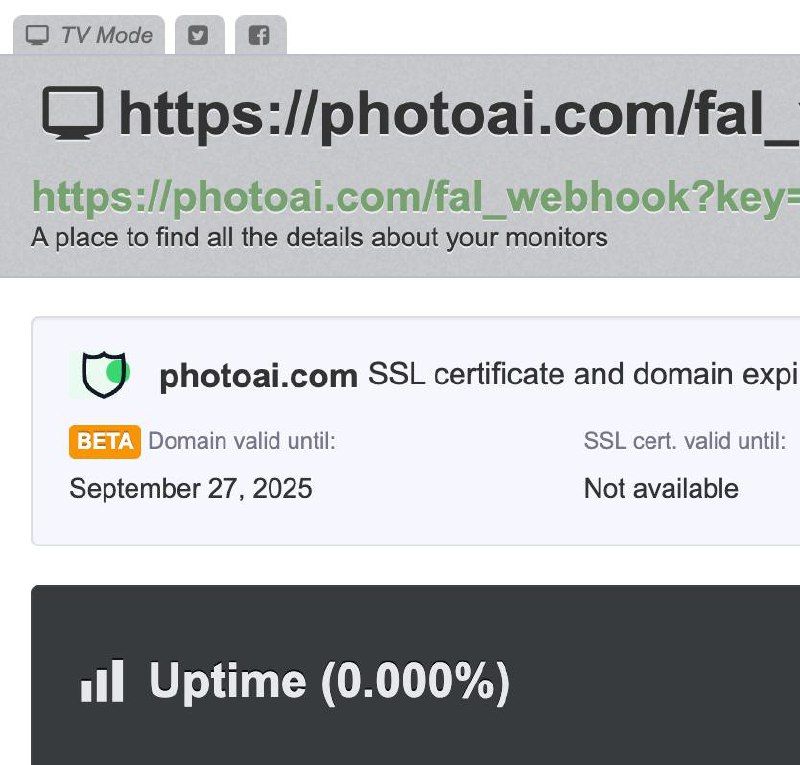800x765 pixels.
Task: Click the orange BETA badge
Action: click(x=104, y=441)
